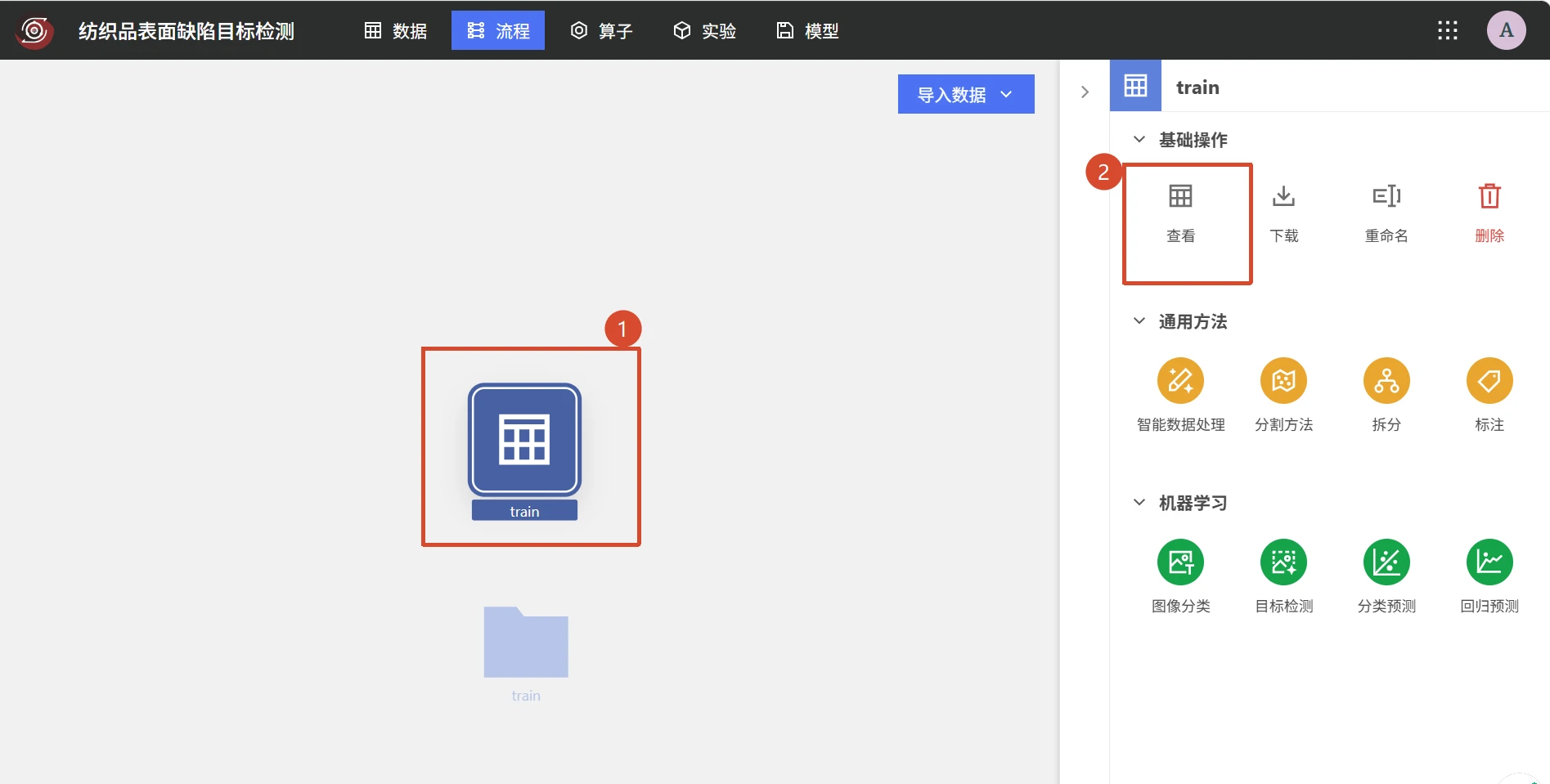Viewport: 1550px width, 784px height.
Task: Open the 模型 tab
Action: tap(807, 31)
